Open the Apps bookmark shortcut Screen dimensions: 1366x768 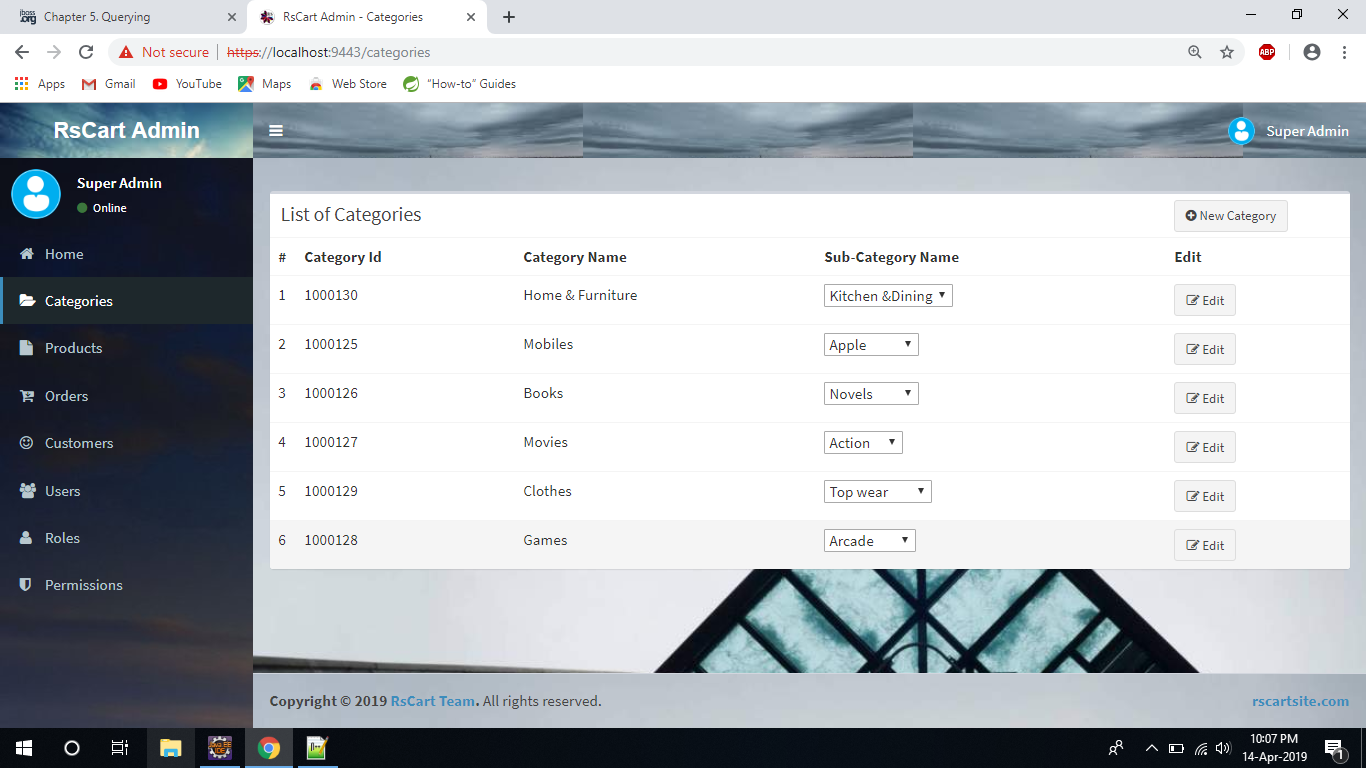point(40,84)
